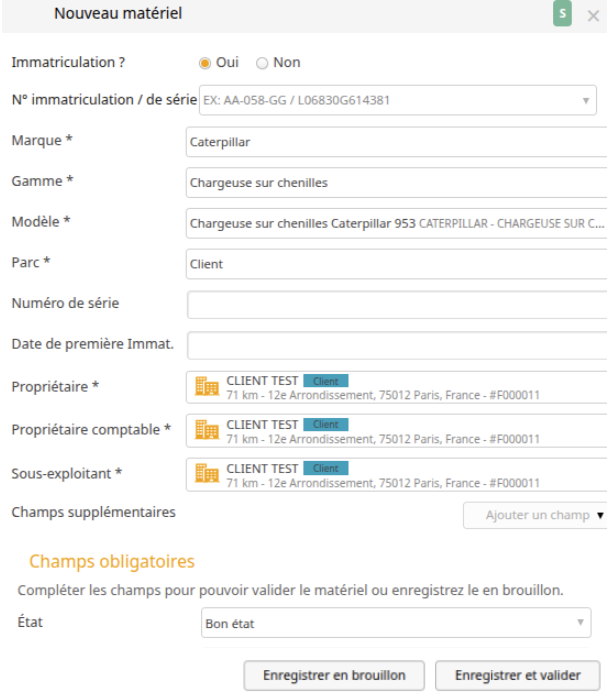Click Client tag in Propriétaire comptable field
This screenshot has height=699, width=615.
(x=326, y=424)
